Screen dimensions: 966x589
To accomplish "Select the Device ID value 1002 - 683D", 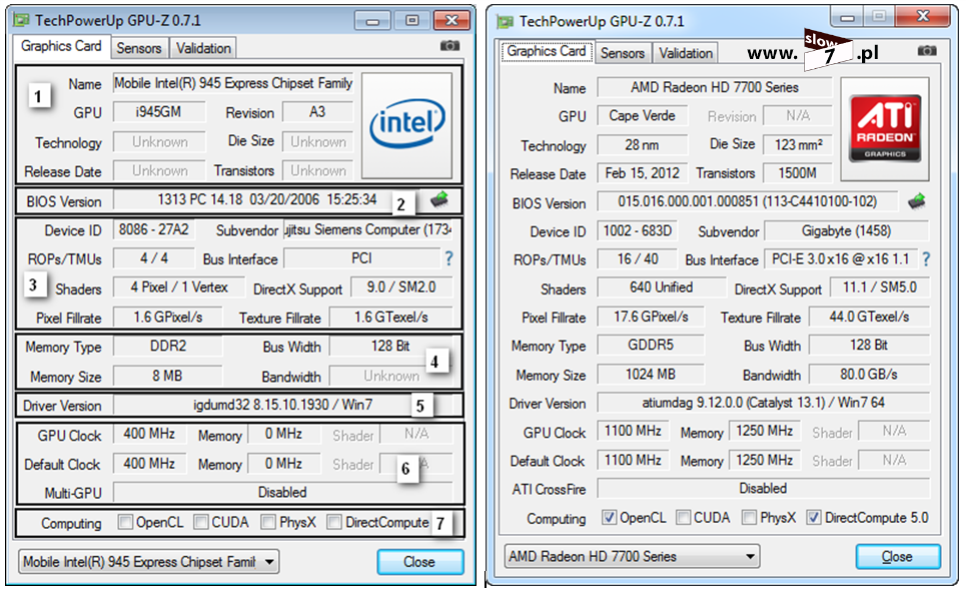I will (x=637, y=231).
